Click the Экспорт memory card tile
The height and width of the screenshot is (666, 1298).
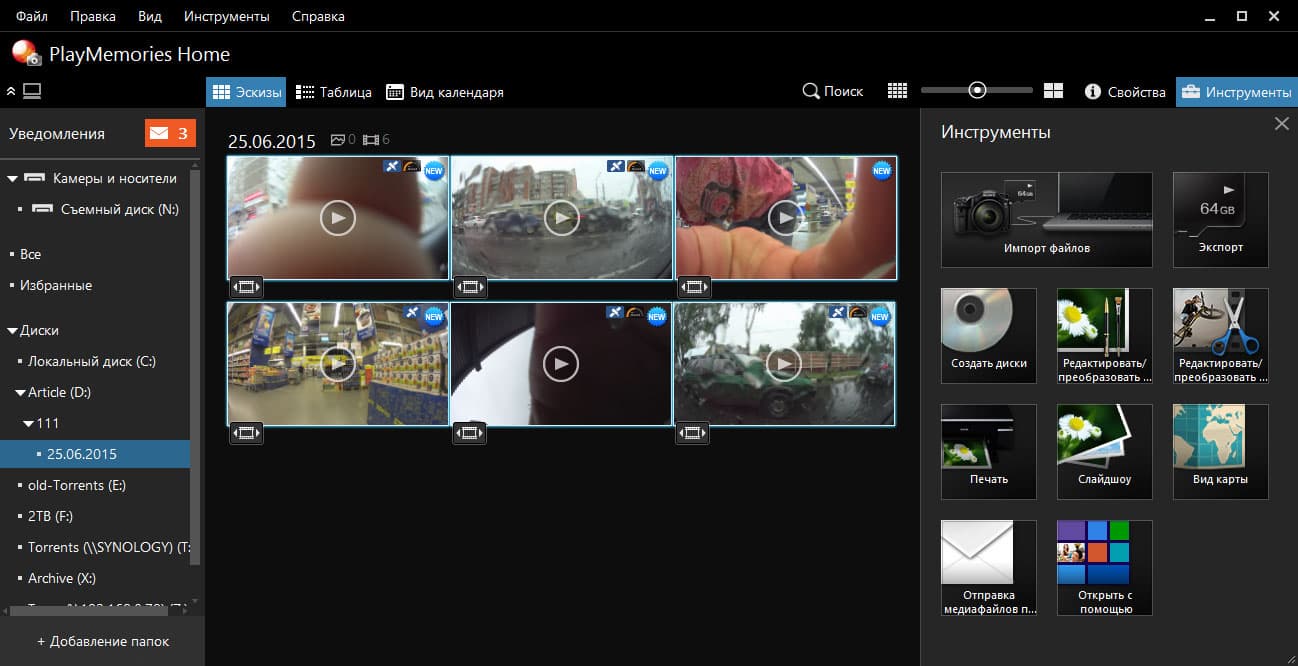click(1220, 220)
